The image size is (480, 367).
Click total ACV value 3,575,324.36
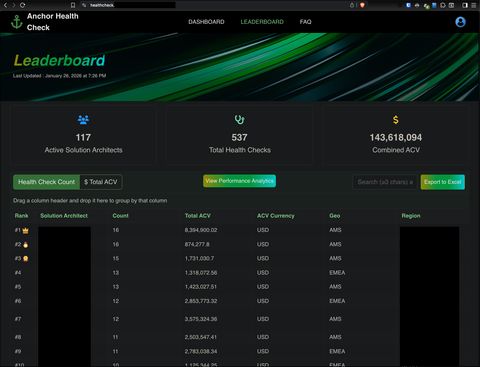click(201, 319)
